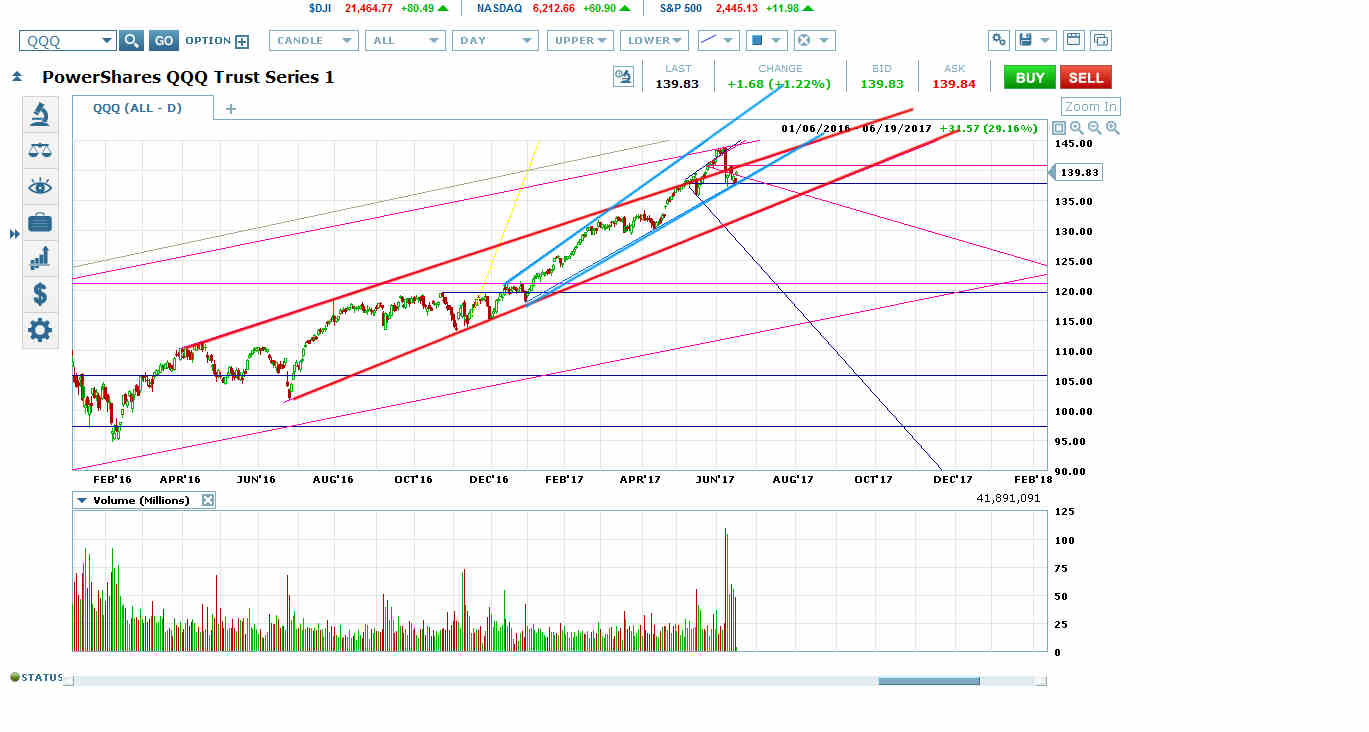Click the LAST price 139.83 value

(x=677, y=84)
